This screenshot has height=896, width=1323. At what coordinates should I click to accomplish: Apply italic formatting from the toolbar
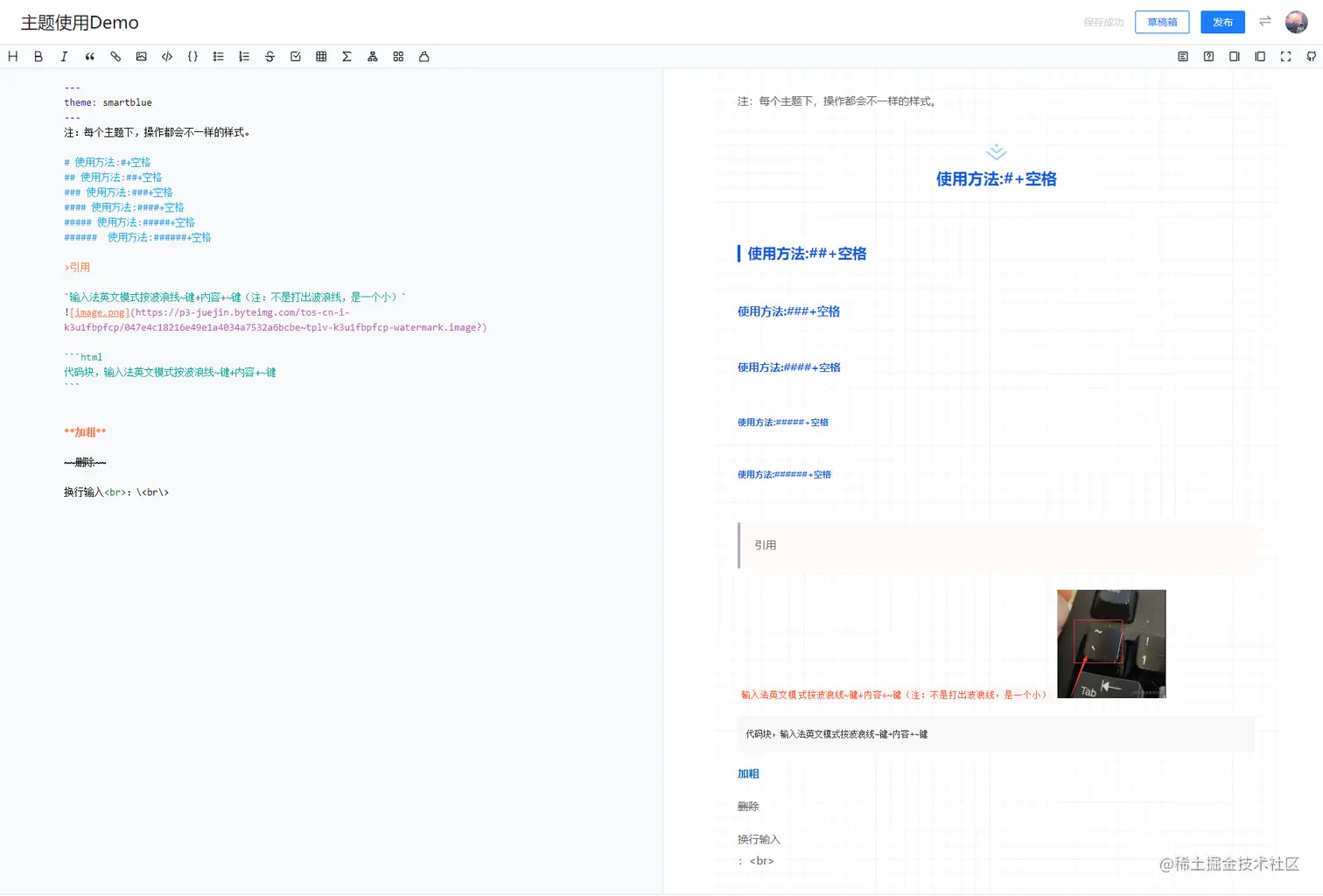pos(64,56)
